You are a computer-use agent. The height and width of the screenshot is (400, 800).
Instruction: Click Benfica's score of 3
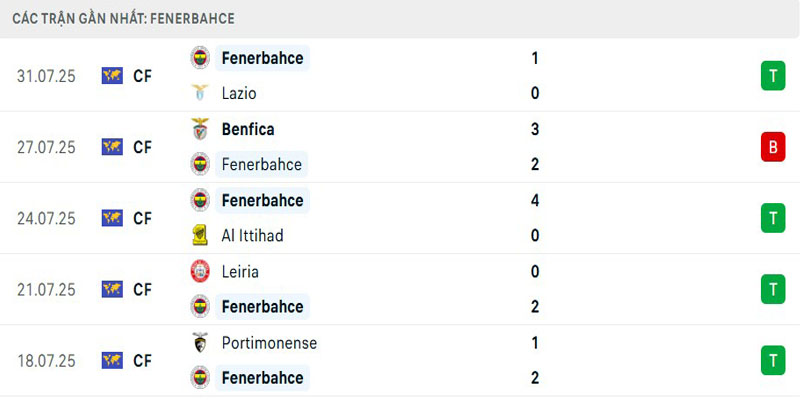point(536,129)
